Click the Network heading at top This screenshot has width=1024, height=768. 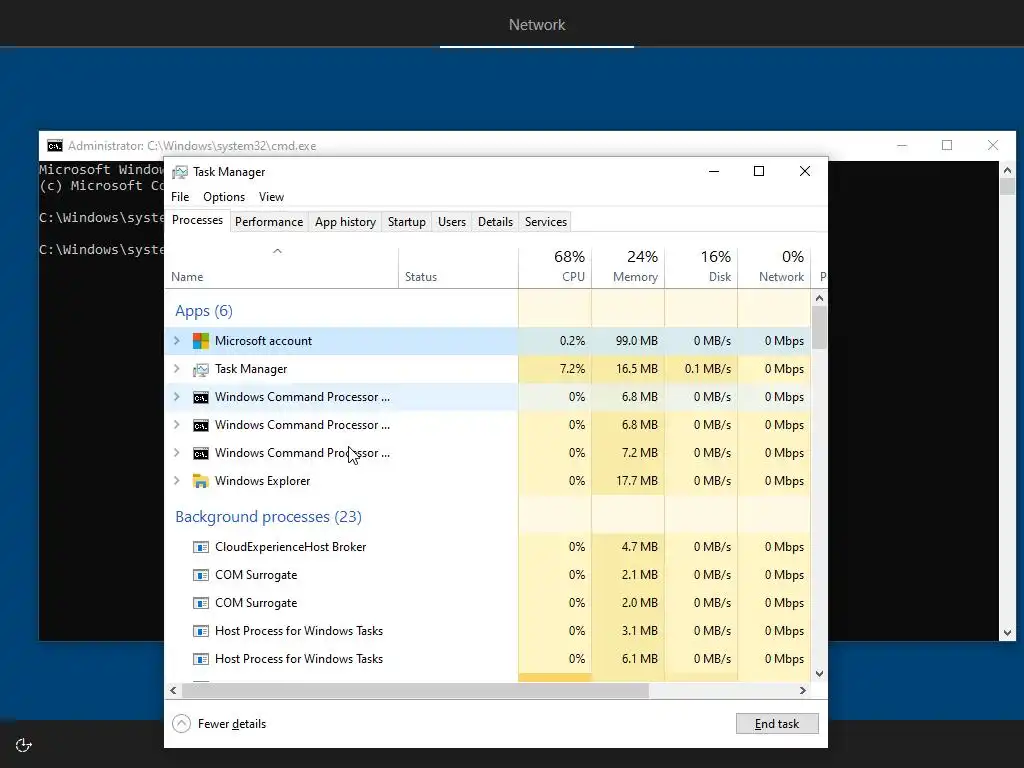(x=537, y=25)
